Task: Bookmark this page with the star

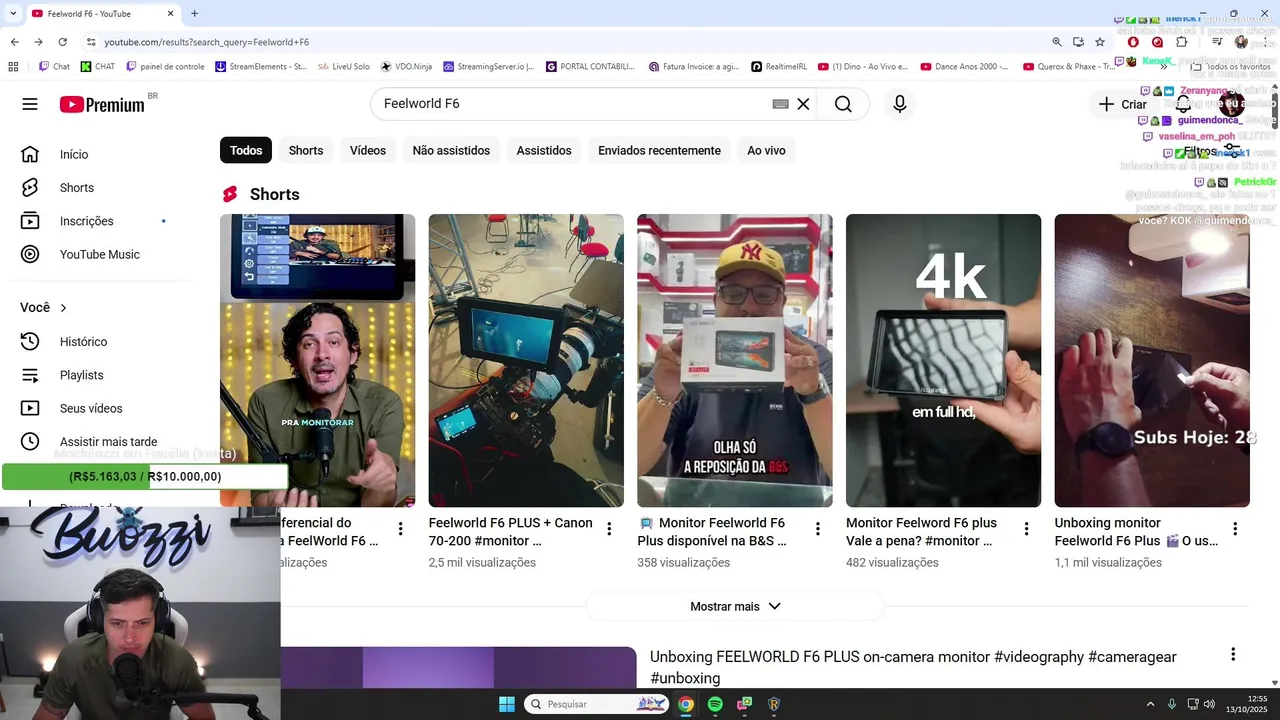Action: 1100,42
